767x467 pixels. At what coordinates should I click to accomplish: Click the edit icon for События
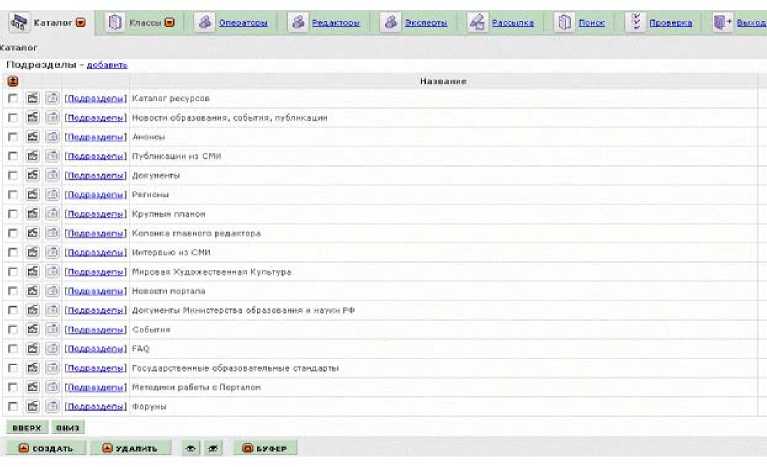click(33, 329)
